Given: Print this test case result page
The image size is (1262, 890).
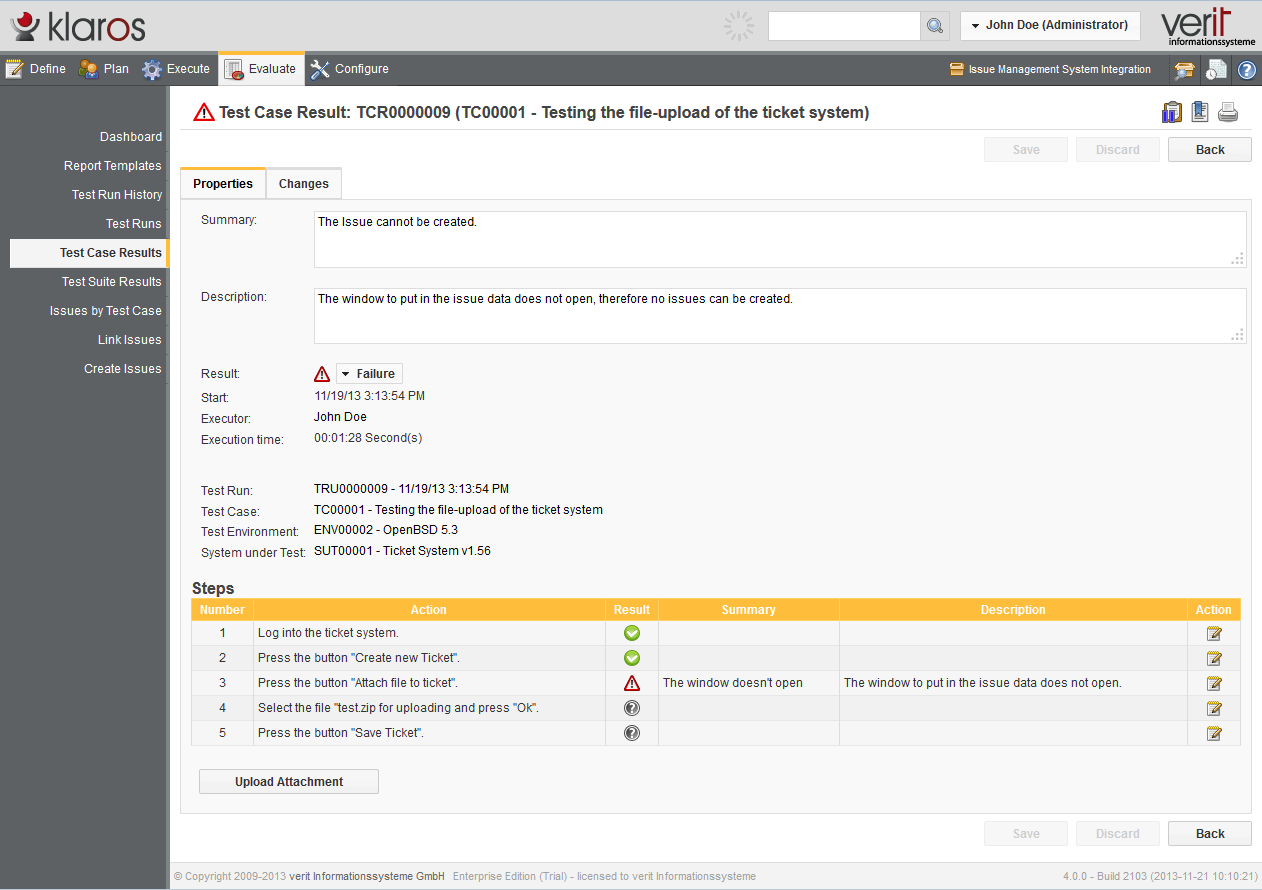Looking at the screenshot, I should 1228,112.
